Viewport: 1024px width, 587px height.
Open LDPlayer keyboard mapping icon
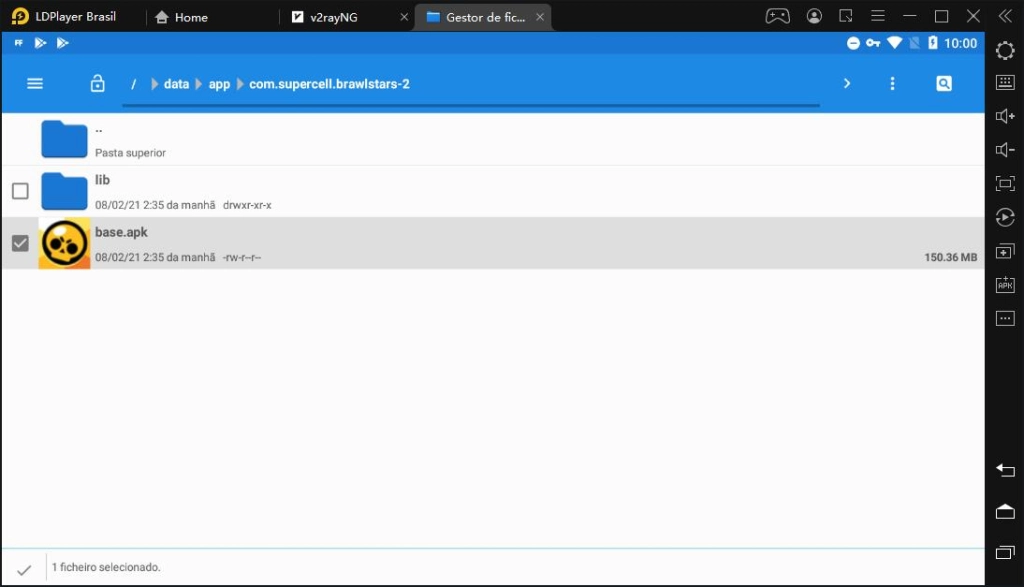click(x=1005, y=83)
